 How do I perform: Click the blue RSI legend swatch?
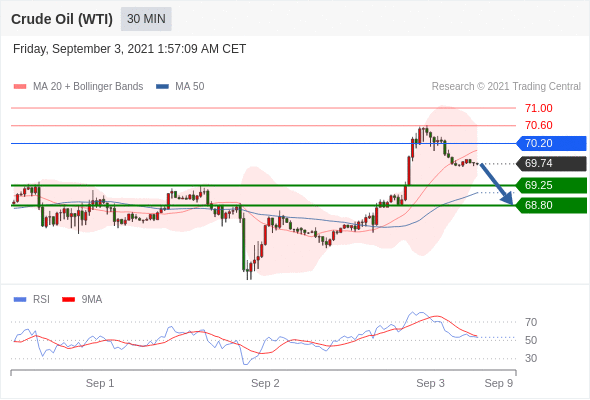click(x=20, y=300)
